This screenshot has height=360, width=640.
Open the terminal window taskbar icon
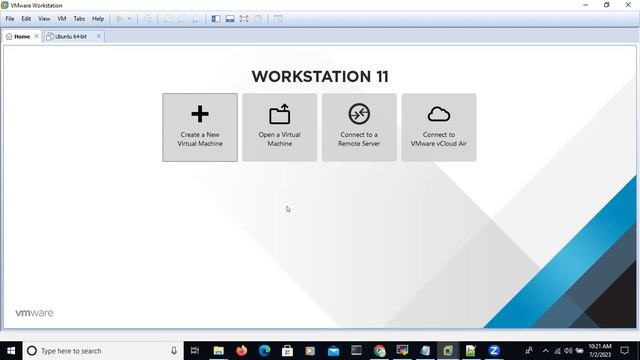[356, 351]
